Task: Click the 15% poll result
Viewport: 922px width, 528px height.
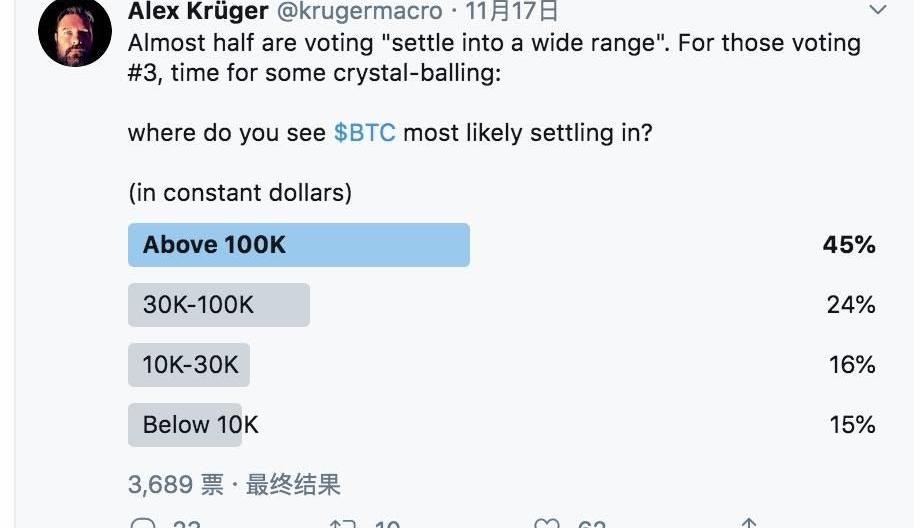Action: click(x=852, y=425)
